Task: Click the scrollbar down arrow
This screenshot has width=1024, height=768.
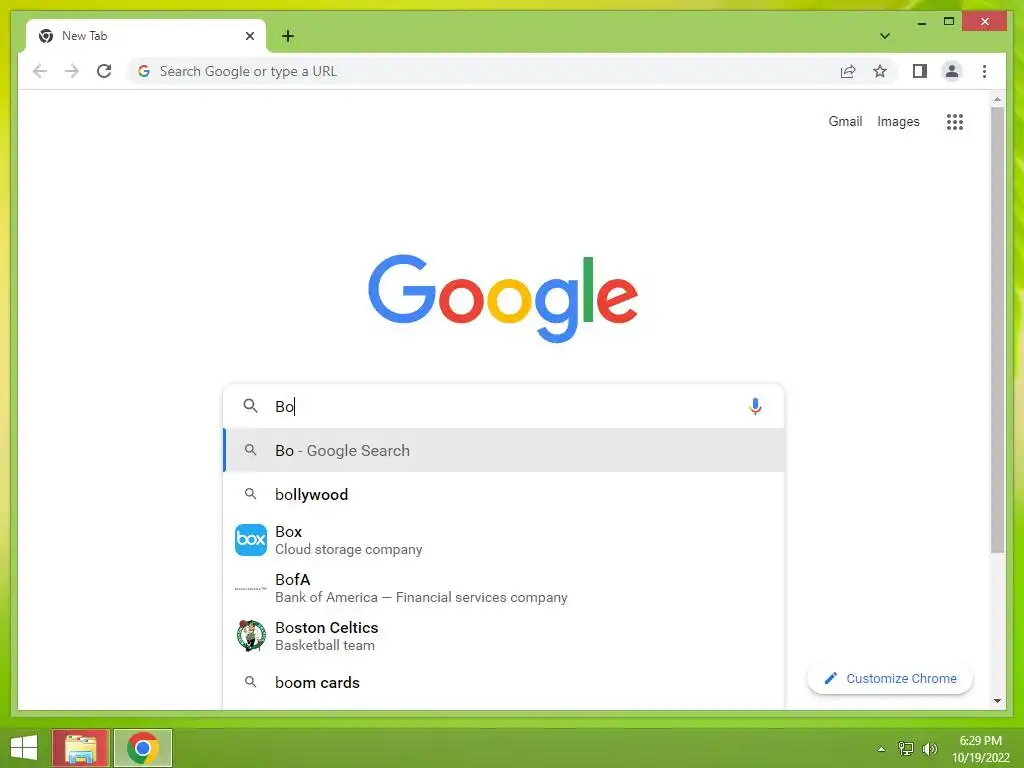Action: pyautogui.click(x=997, y=701)
